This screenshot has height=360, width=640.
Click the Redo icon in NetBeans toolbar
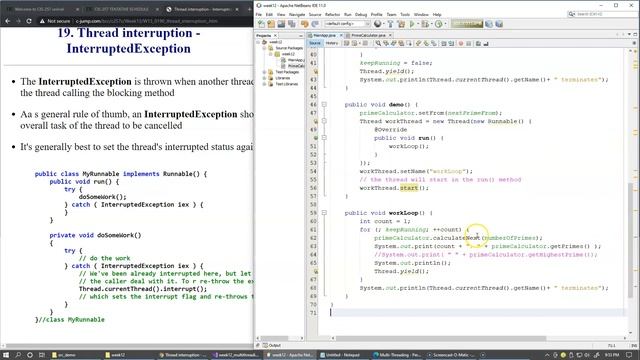pos(315,24)
